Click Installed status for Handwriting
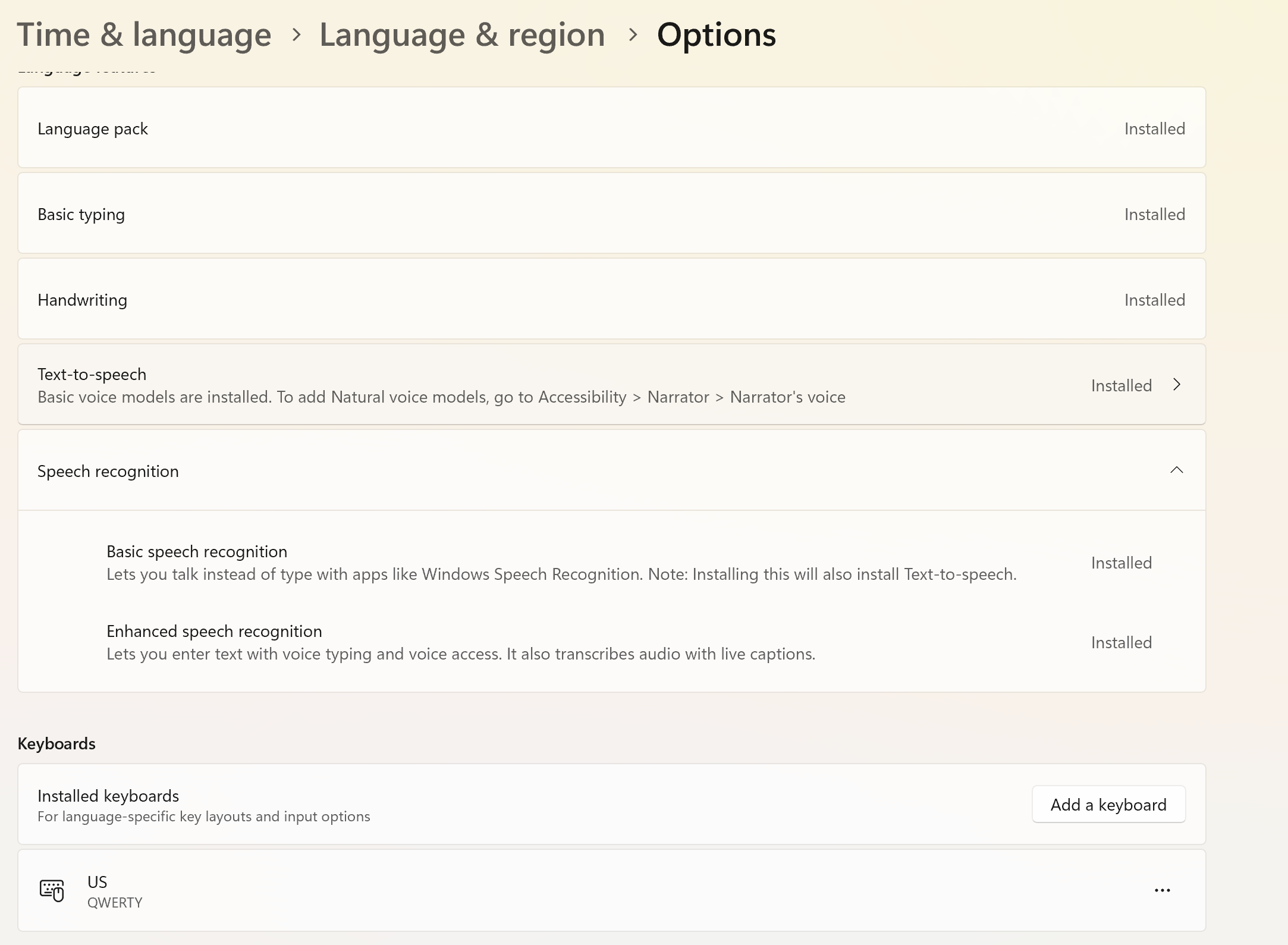This screenshot has width=1288, height=945. click(x=1154, y=300)
